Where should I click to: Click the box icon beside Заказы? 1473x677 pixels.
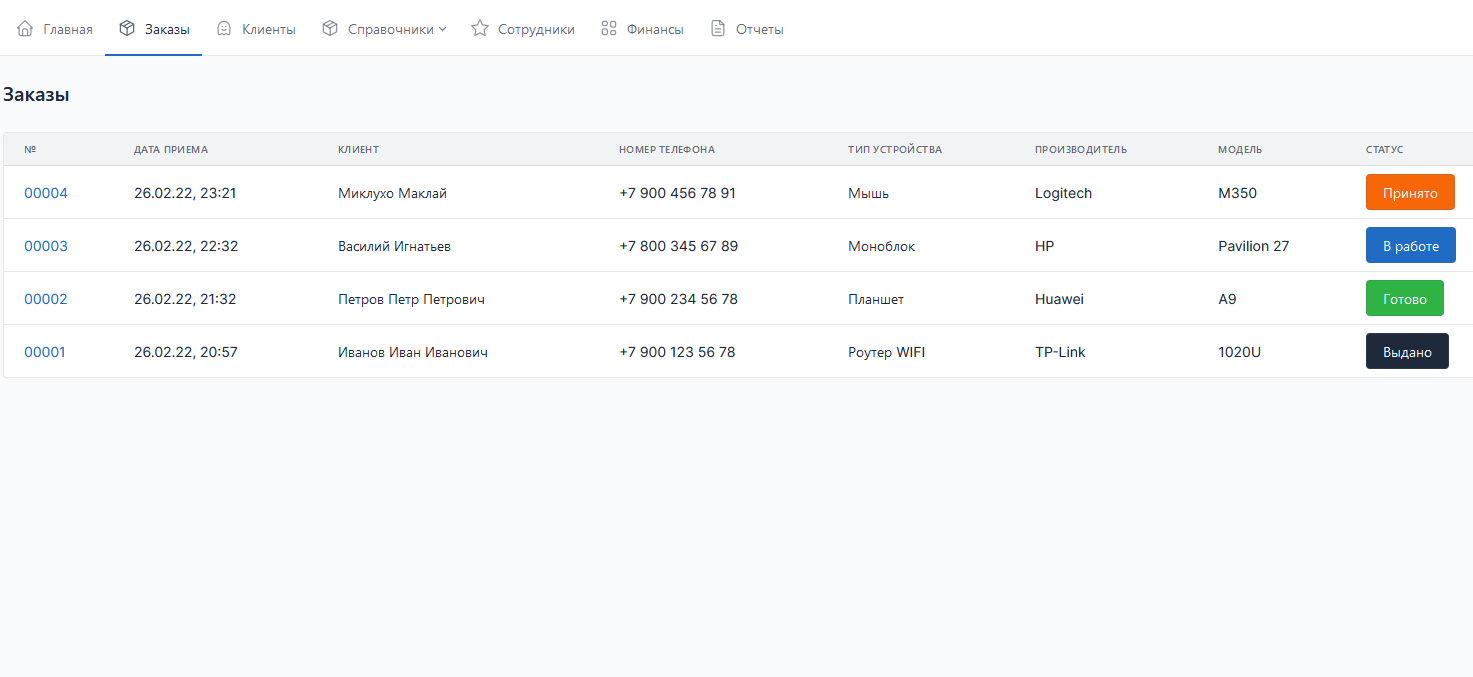(127, 29)
